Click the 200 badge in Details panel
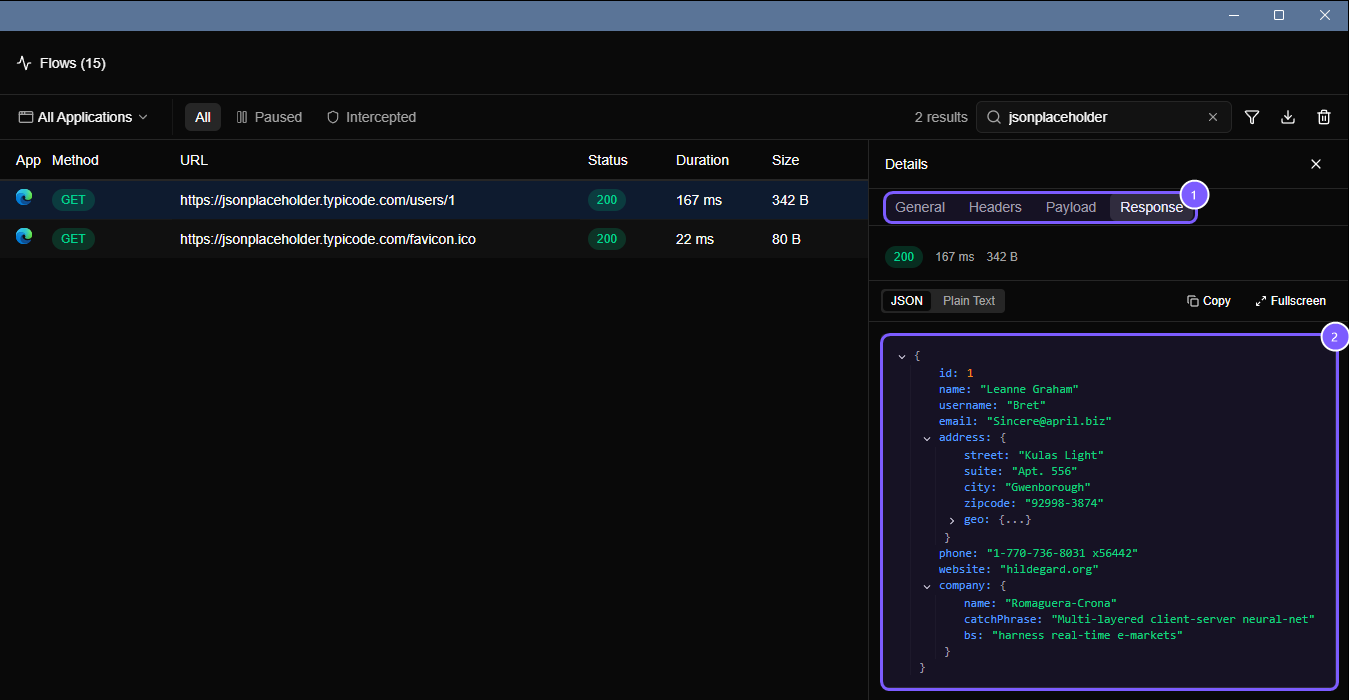Viewport: 1349px width, 700px height. click(904, 257)
